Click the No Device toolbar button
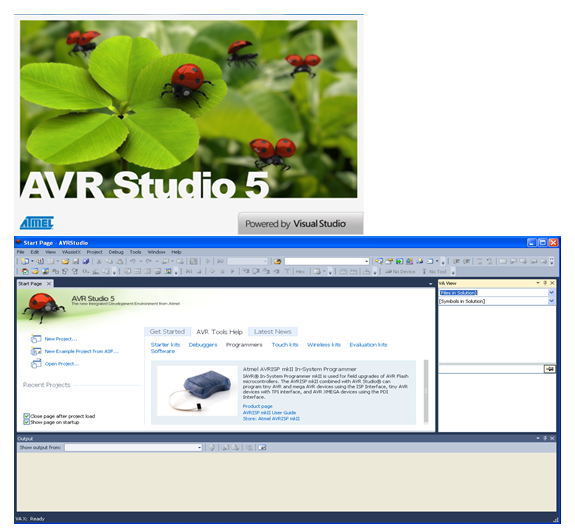This screenshot has width=575, height=530. pos(400,271)
